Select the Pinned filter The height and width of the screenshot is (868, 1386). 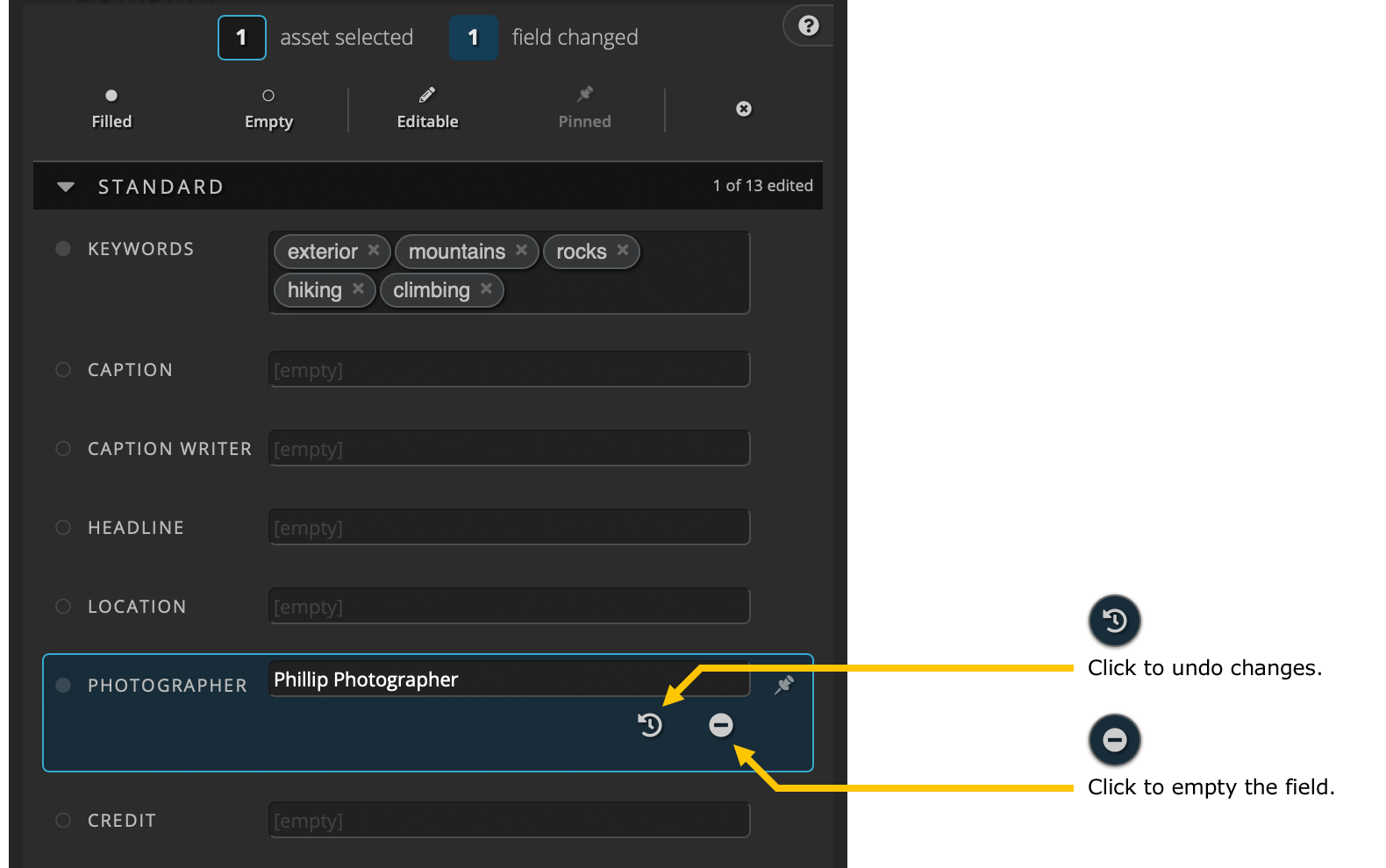click(584, 109)
